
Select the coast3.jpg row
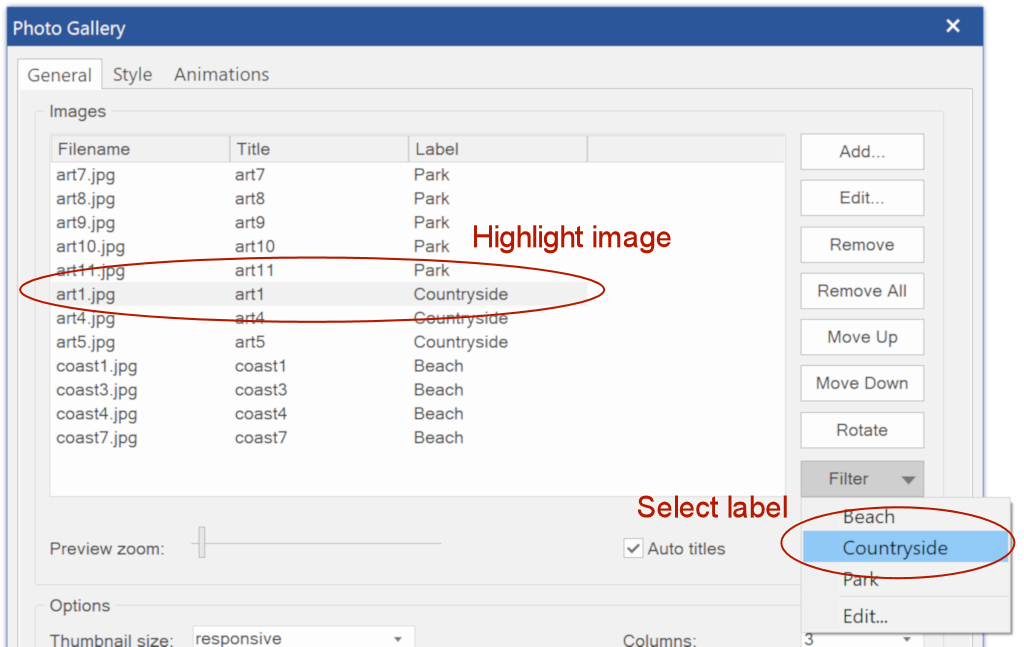(97, 390)
